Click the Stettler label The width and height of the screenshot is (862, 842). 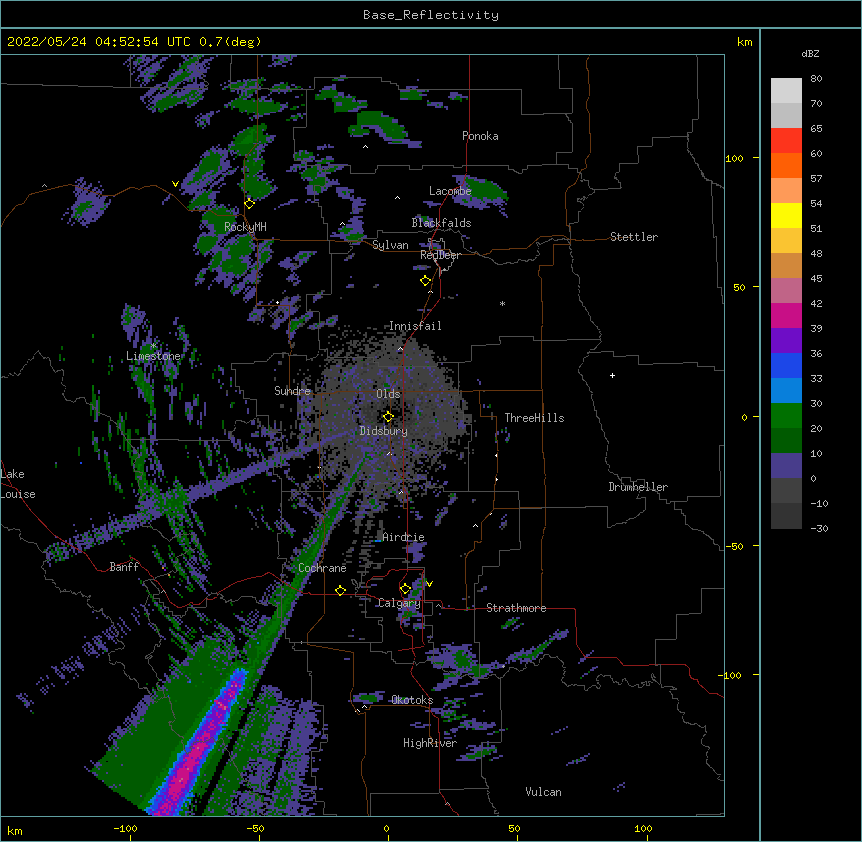[x=634, y=237]
